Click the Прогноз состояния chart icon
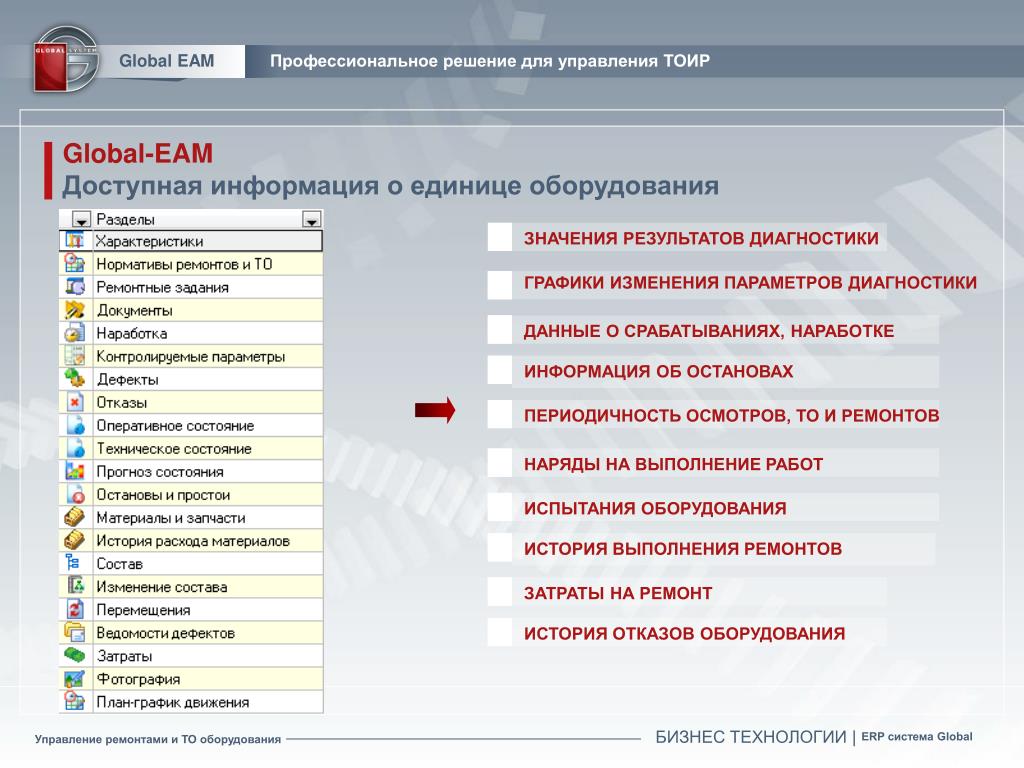The image size is (1024, 768). click(75, 472)
